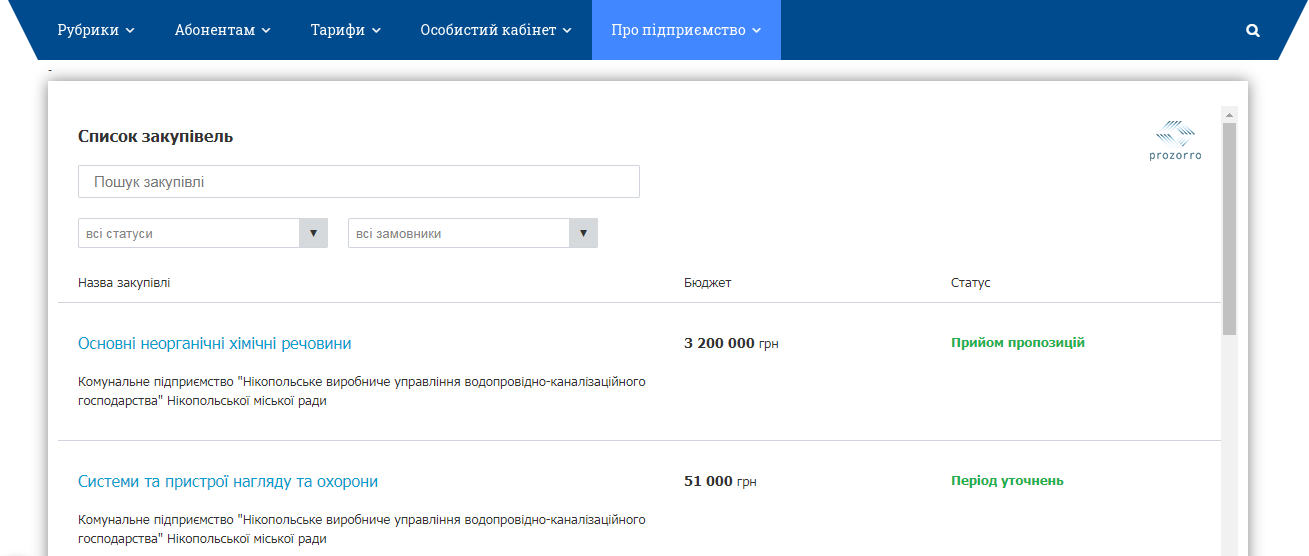Focus the 'Пошук закупівлі' search field

coord(358,182)
